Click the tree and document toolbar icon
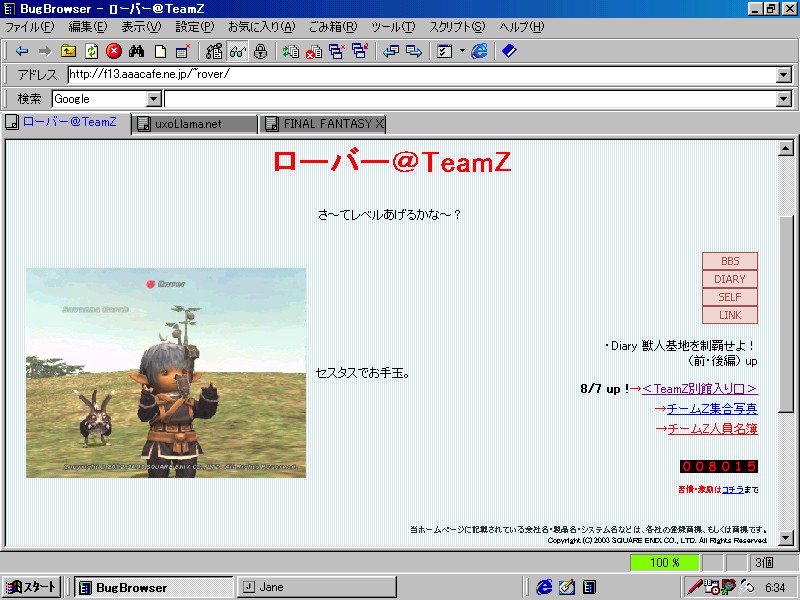The height and width of the screenshot is (600, 800). point(214,51)
